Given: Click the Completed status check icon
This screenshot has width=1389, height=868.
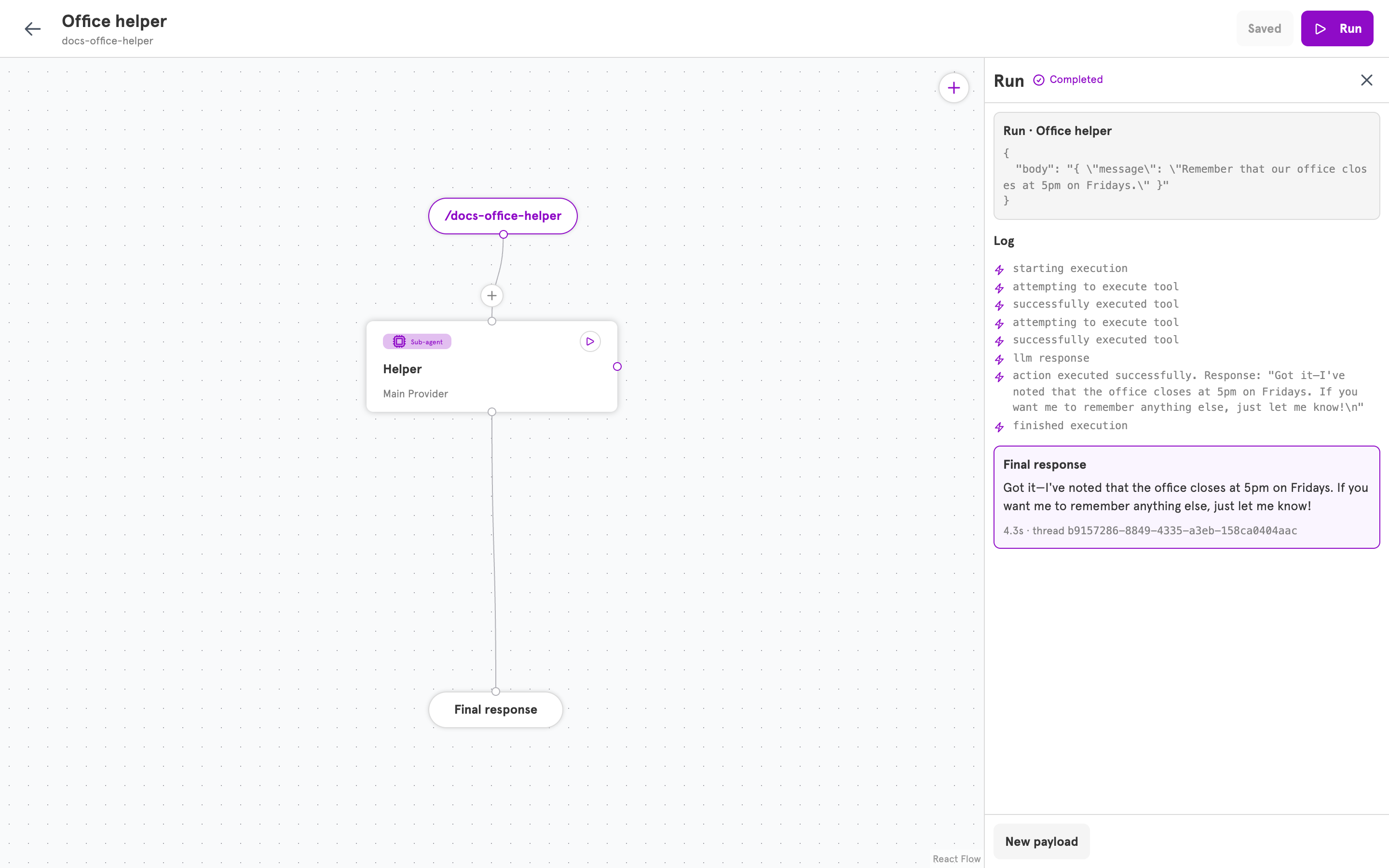Looking at the screenshot, I should (1038, 80).
